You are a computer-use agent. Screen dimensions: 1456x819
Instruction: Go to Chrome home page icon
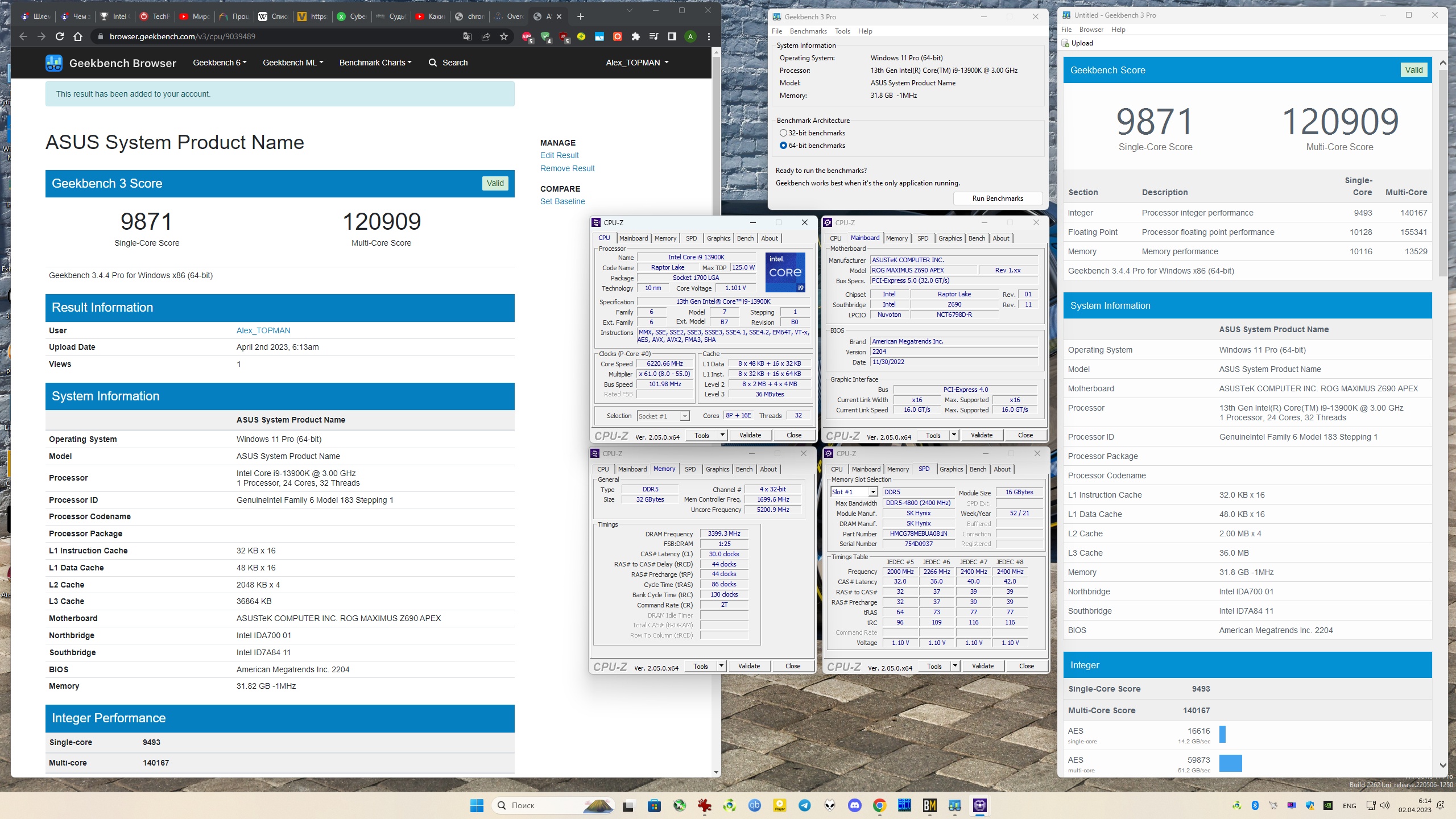(78, 36)
